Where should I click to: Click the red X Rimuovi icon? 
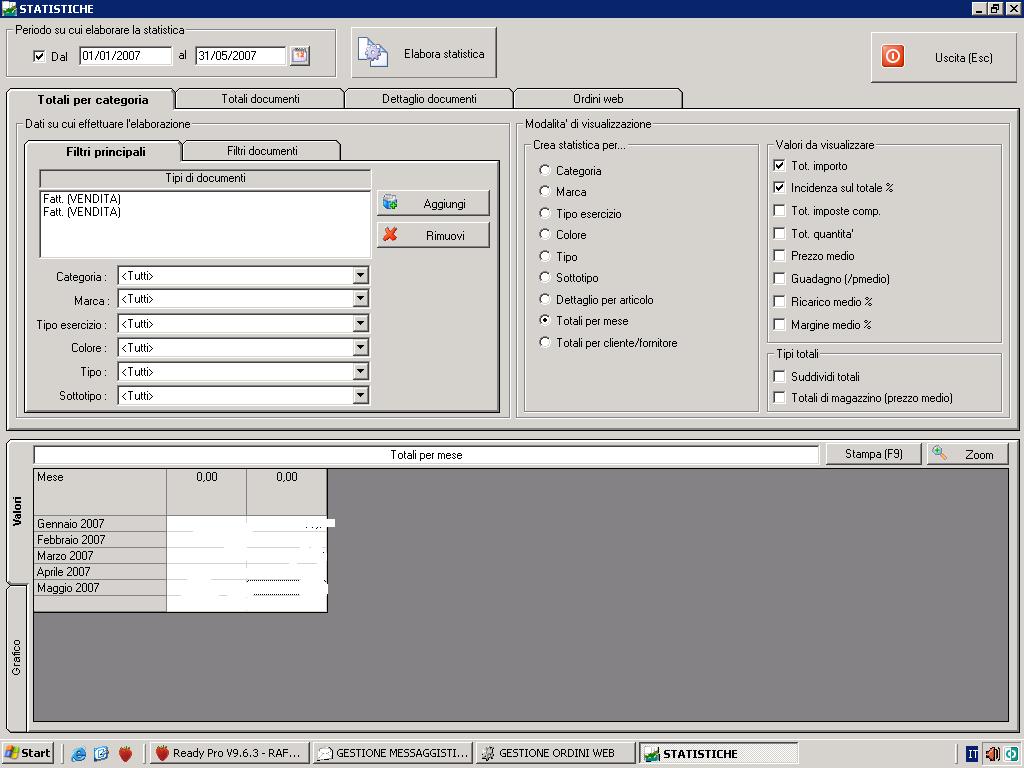[391, 234]
